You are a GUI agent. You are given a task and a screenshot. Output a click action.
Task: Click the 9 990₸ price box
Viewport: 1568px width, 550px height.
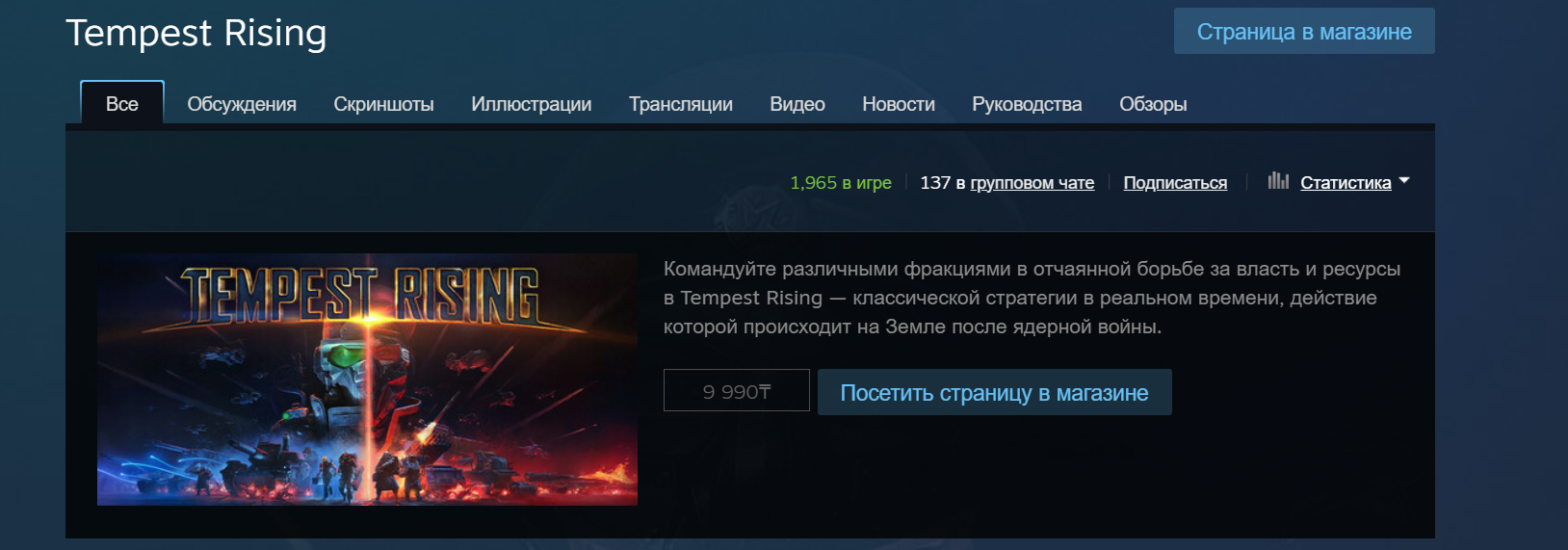coord(737,390)
